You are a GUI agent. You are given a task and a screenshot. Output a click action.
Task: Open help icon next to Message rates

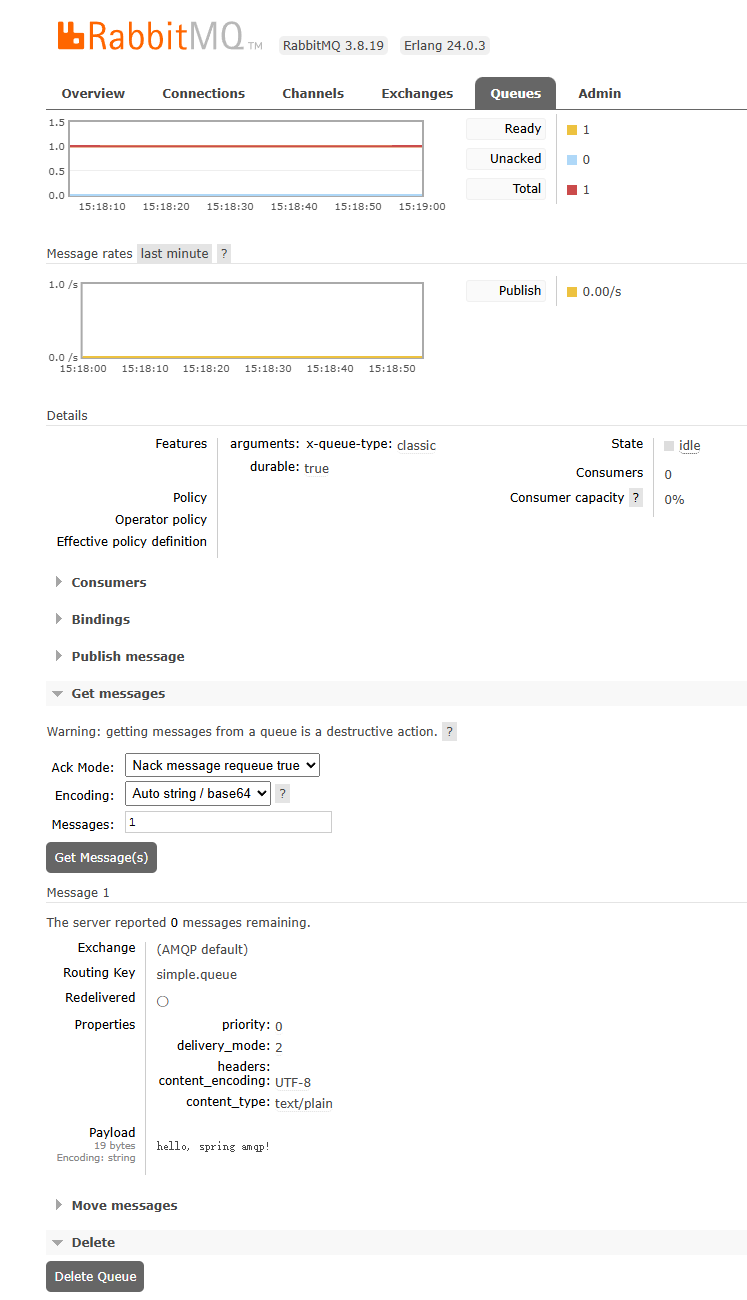[x=224, y=254]
